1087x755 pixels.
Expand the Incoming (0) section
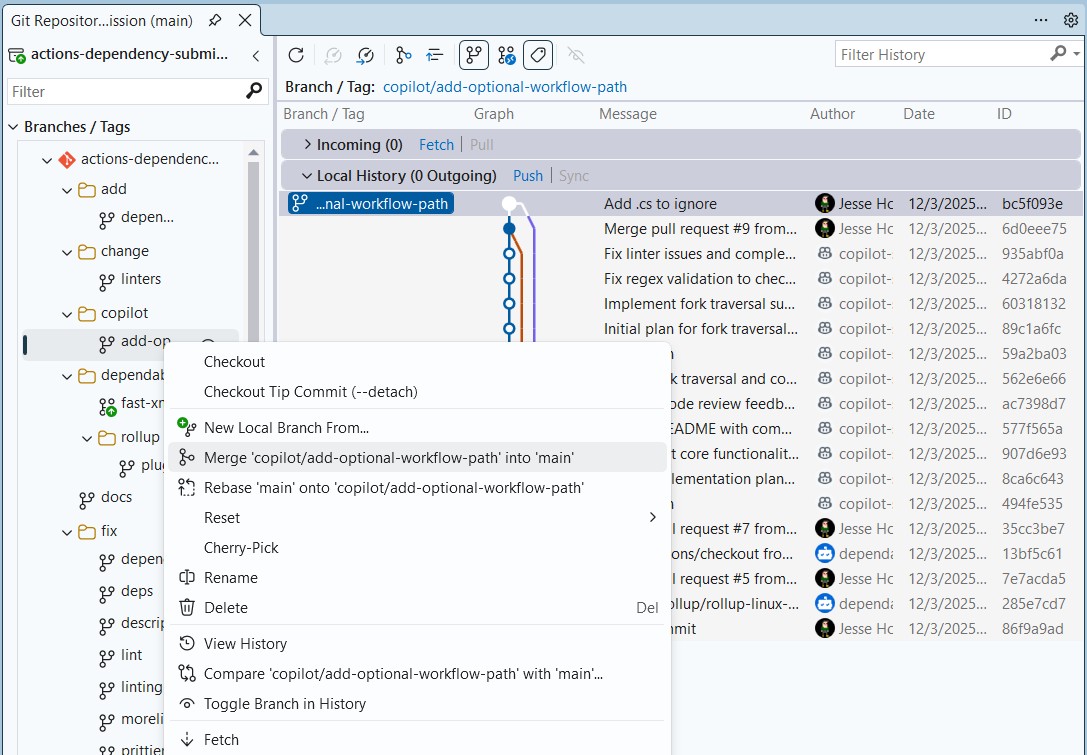tap(308, 145)
